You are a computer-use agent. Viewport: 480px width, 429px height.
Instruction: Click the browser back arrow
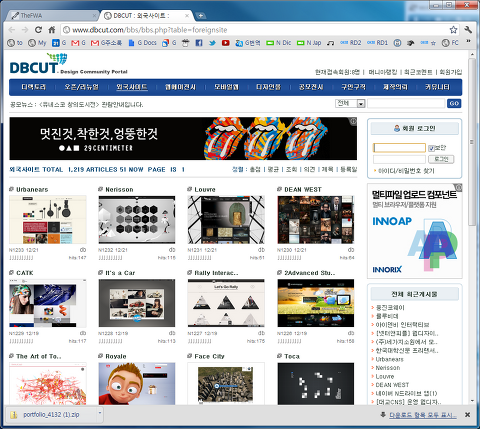12,30
